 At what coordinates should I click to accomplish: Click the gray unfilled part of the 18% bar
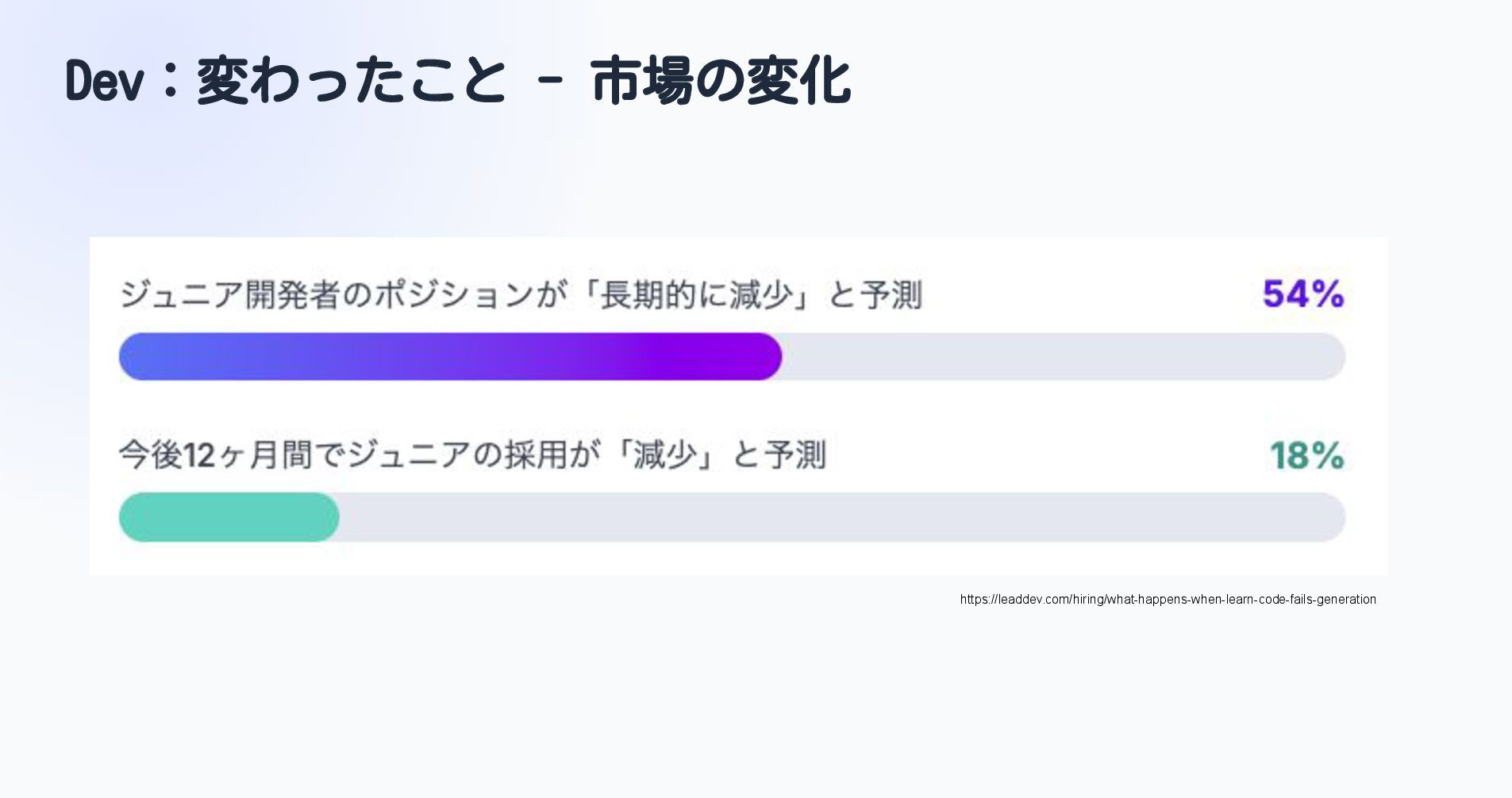click(841, 517)
